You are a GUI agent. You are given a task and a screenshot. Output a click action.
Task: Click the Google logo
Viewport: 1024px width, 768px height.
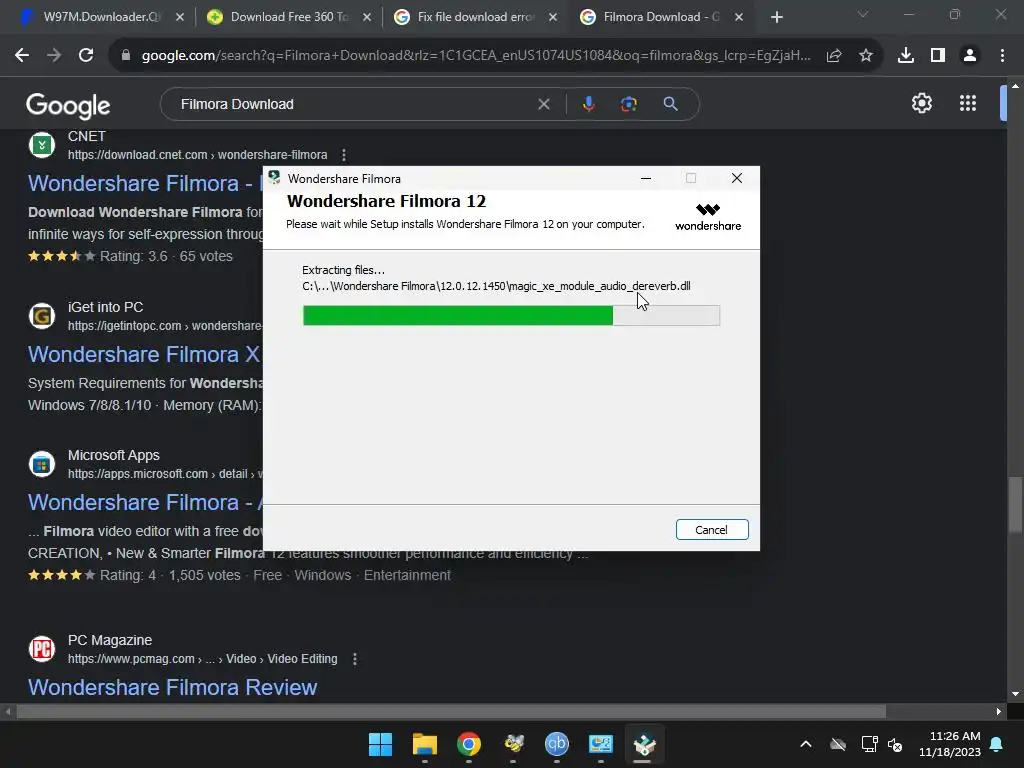pos(68,105)
